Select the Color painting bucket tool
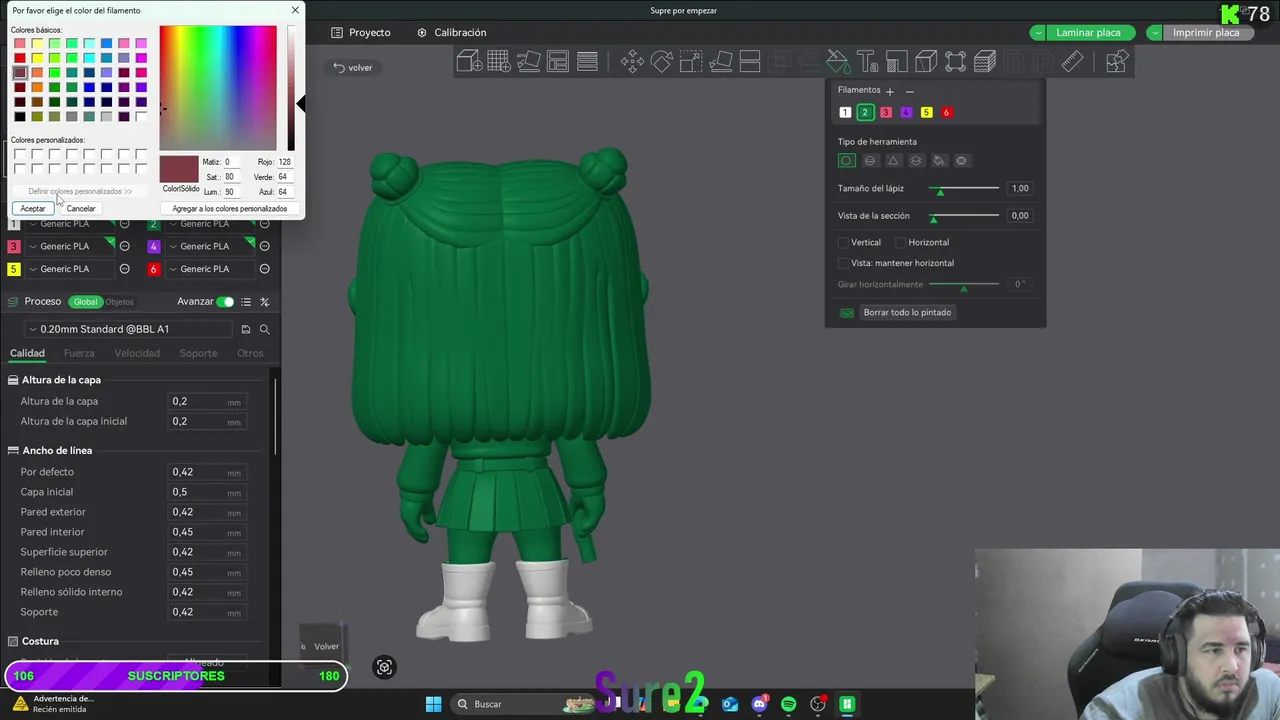 click(x=838, y=62)
